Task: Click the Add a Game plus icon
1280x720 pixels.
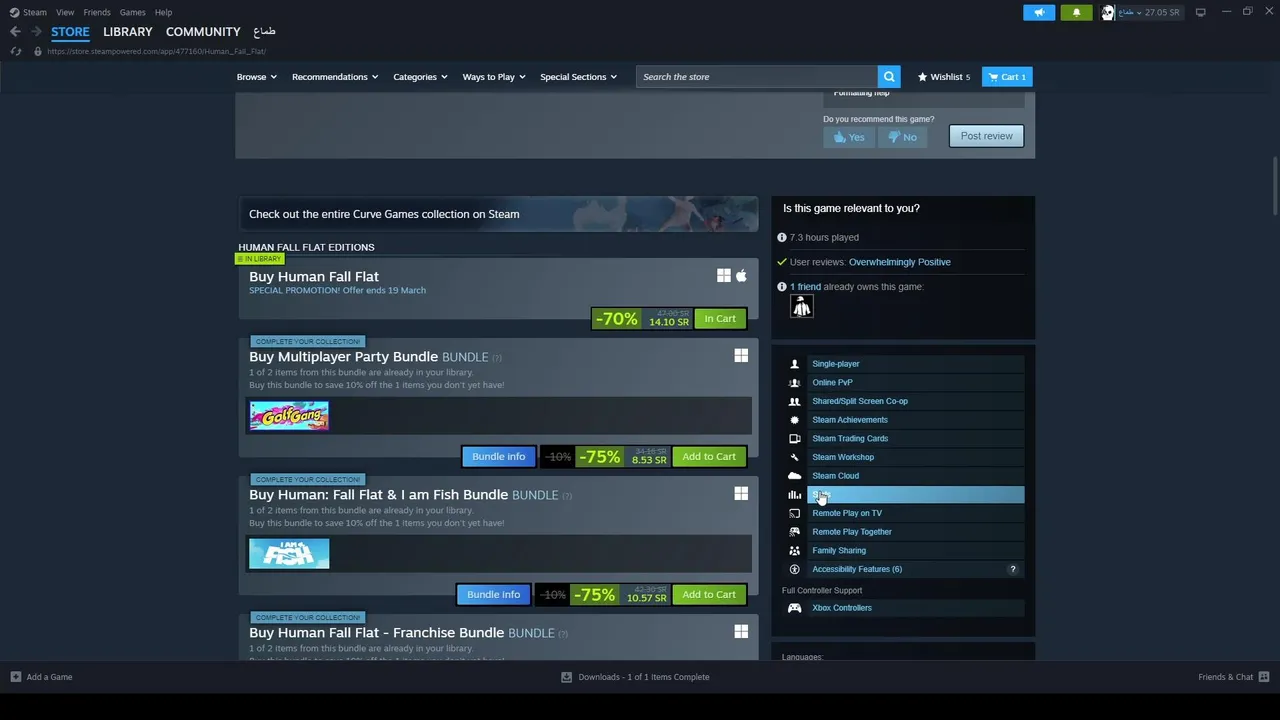Action: tap(16, 677)
